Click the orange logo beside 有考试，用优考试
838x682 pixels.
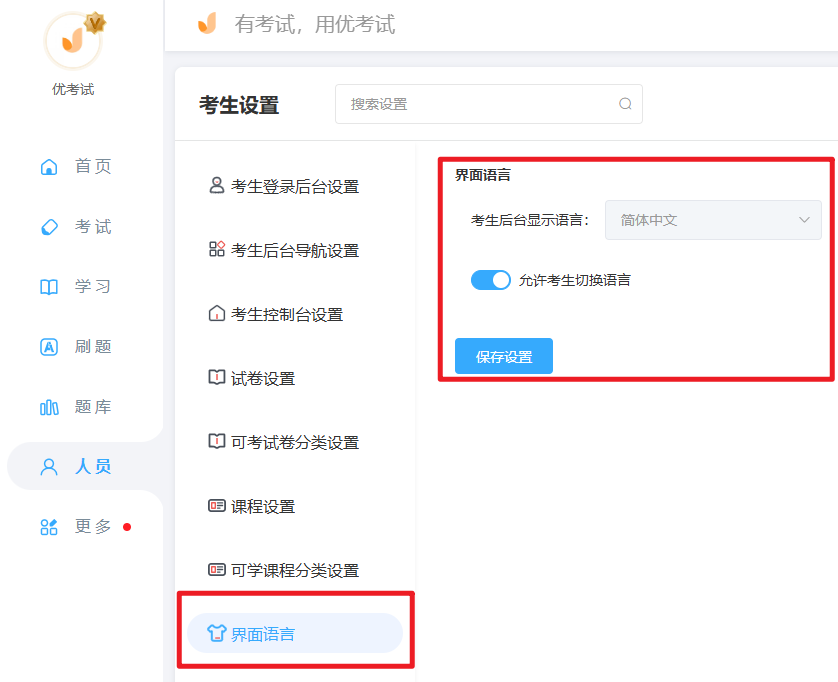click(207, 24)
